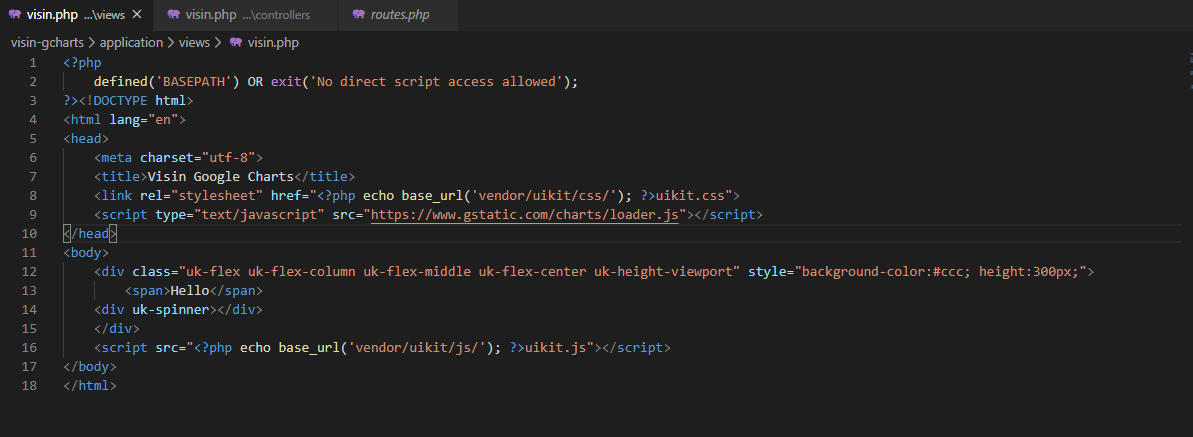Click PHP elephant icon on controllers tab
1193x437 pixels.
click(x=173, y=14)
